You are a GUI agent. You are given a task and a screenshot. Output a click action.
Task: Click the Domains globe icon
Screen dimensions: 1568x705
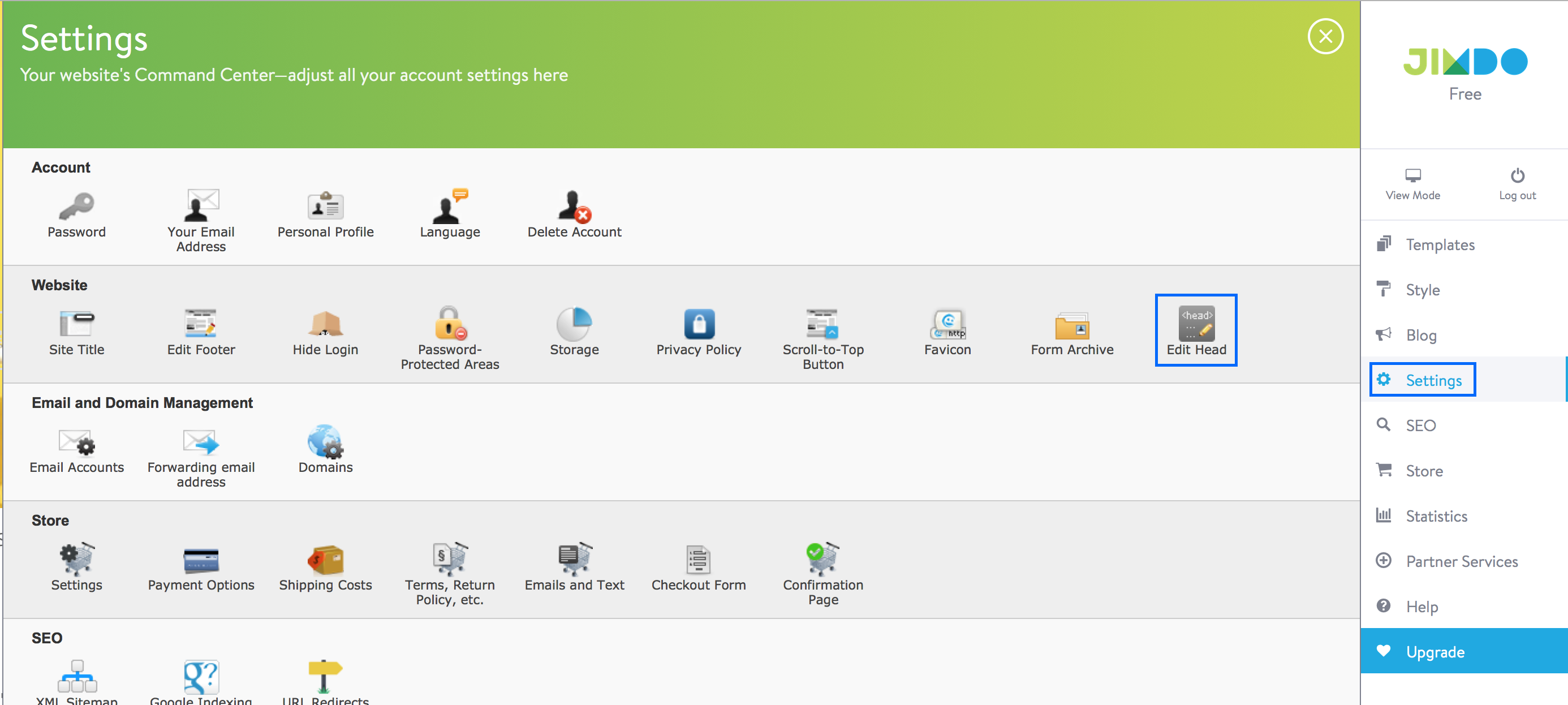click(x=325, y=442)
